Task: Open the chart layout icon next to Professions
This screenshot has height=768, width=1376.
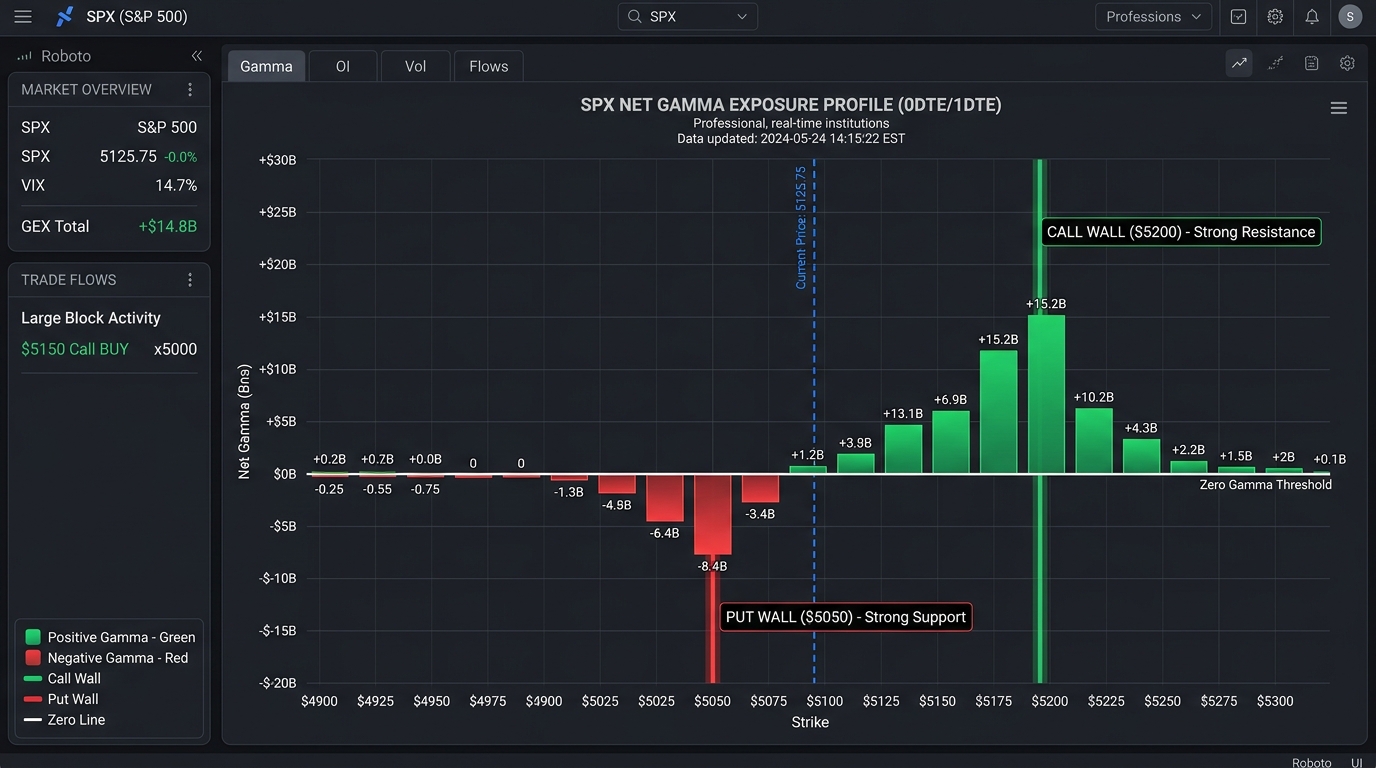Action: [x=1239, y=17]
